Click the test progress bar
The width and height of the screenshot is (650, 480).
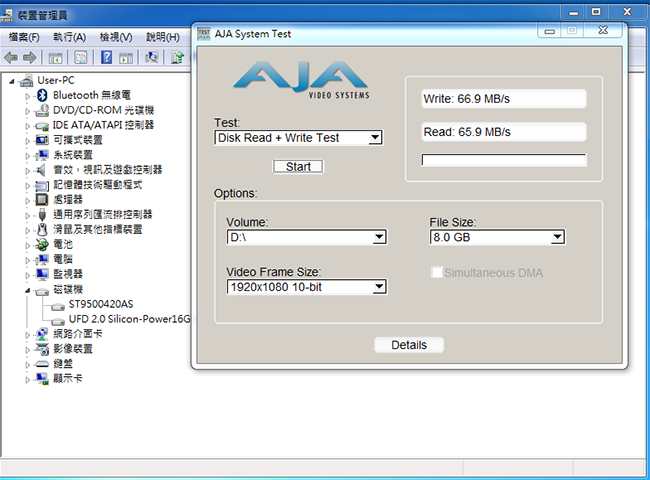pyautogui.click(x=504, y=160)
